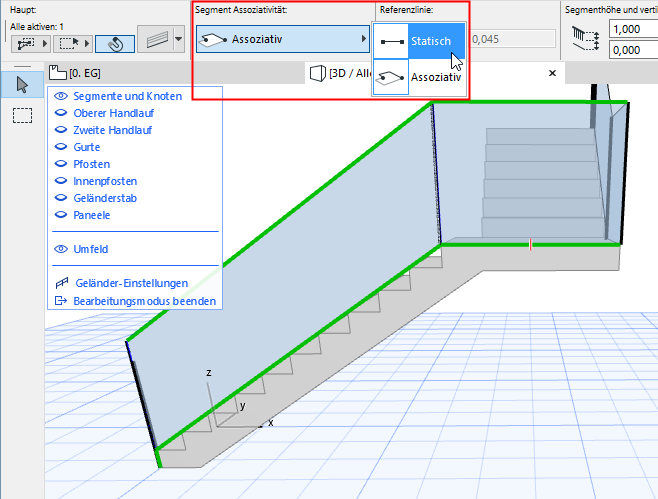
Task: Select the Arrow tool in toolbox
Action: coord(22,85)
